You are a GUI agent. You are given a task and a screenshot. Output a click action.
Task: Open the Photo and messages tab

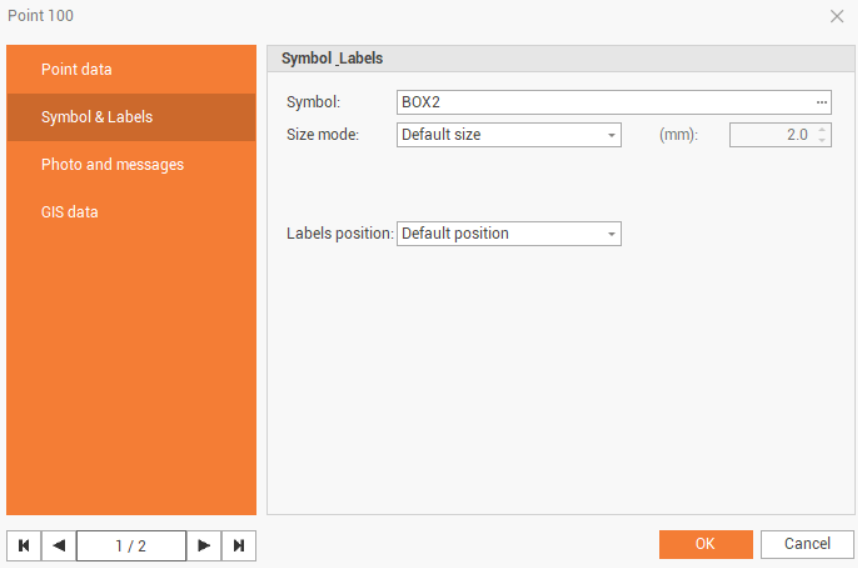[112, 164]
